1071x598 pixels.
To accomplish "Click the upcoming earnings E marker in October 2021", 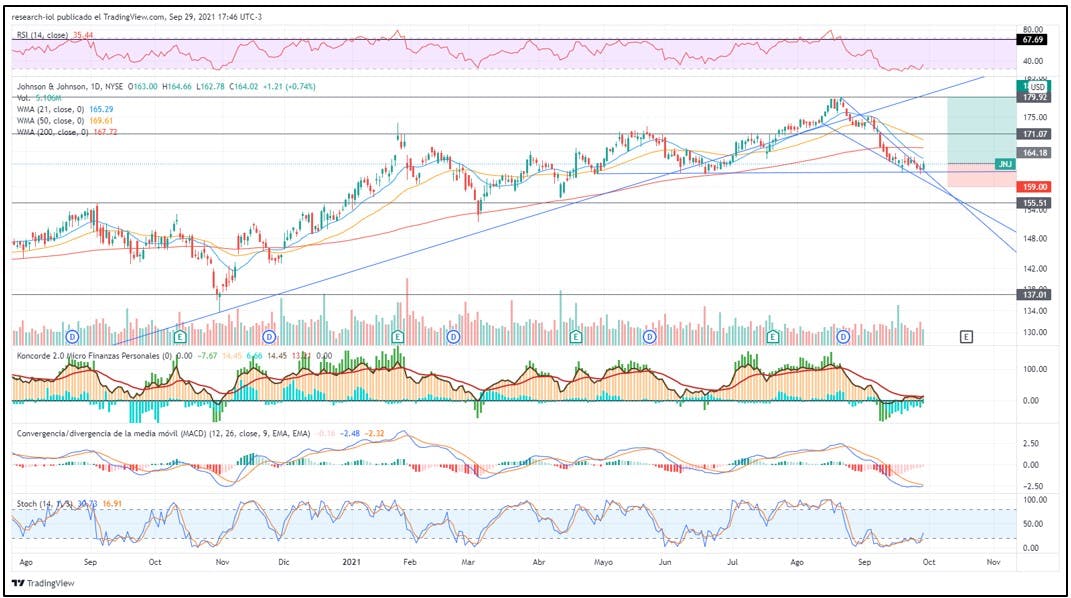I will (966, 337).
